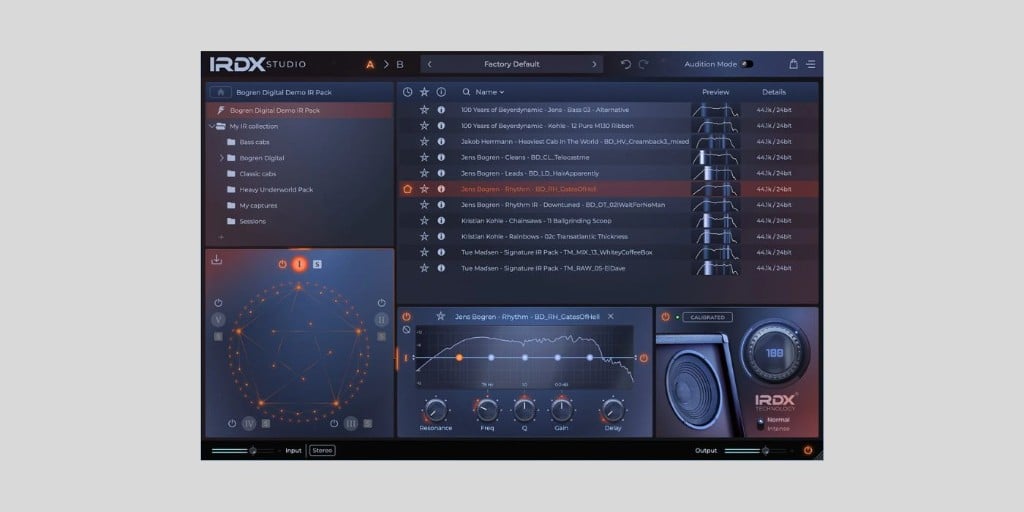The height and width of the screenshot is (512, 1024).
Task: Solo IR slot I with the S button
Action: click(317, 264)
